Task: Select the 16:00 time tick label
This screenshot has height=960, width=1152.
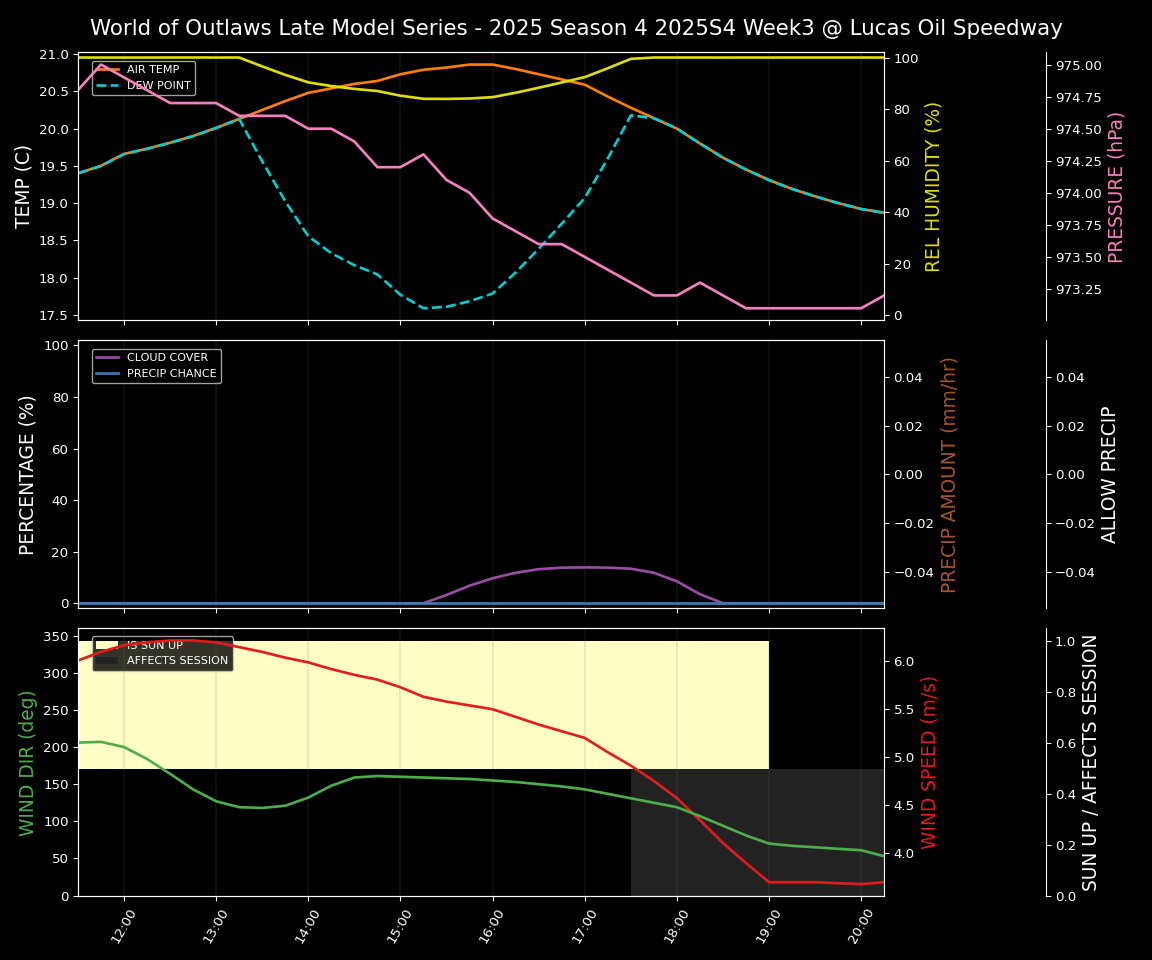Action: click(x=490, y=925)
